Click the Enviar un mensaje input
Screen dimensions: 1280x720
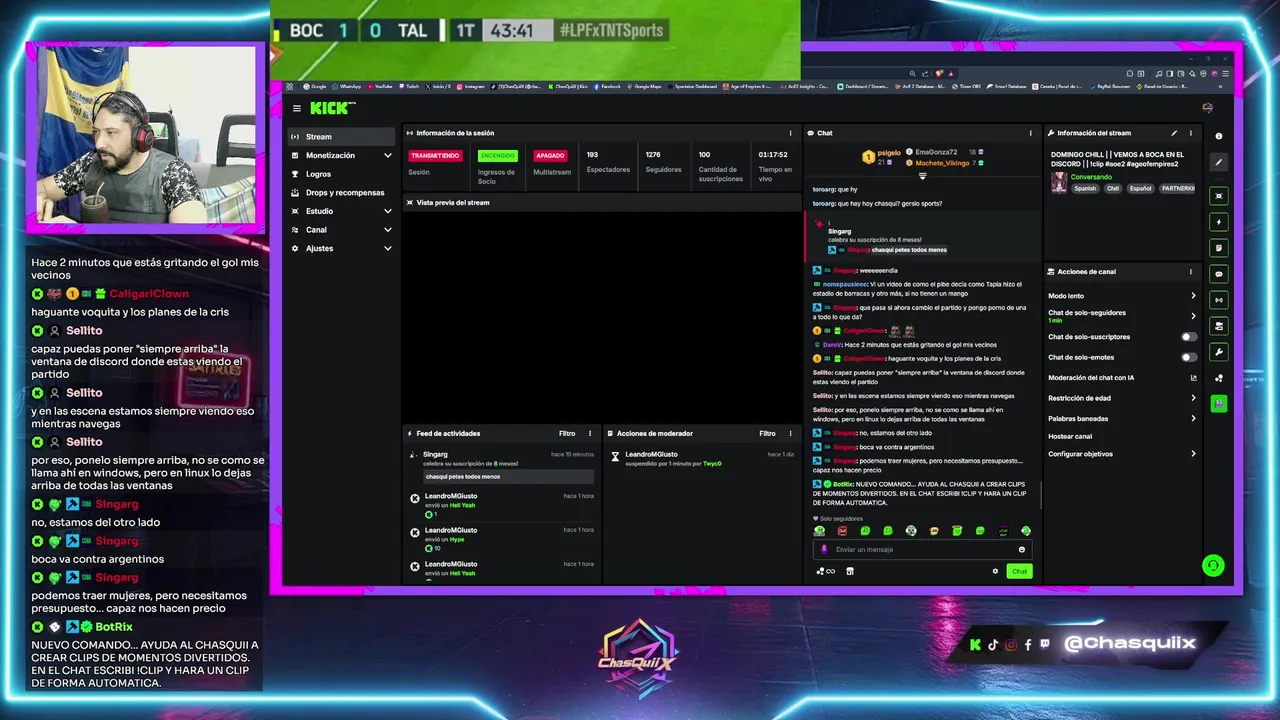point(922,549)
